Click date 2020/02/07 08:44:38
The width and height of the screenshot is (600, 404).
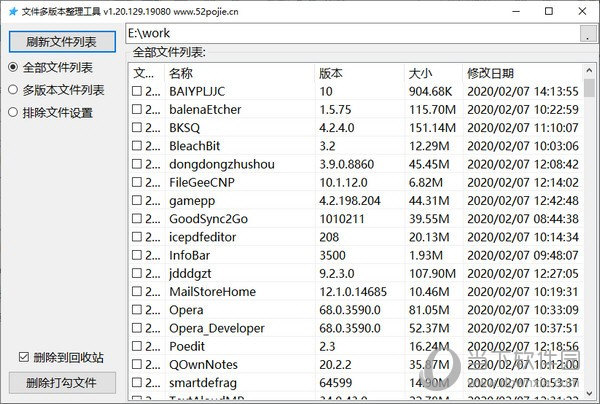pos(523,219)
